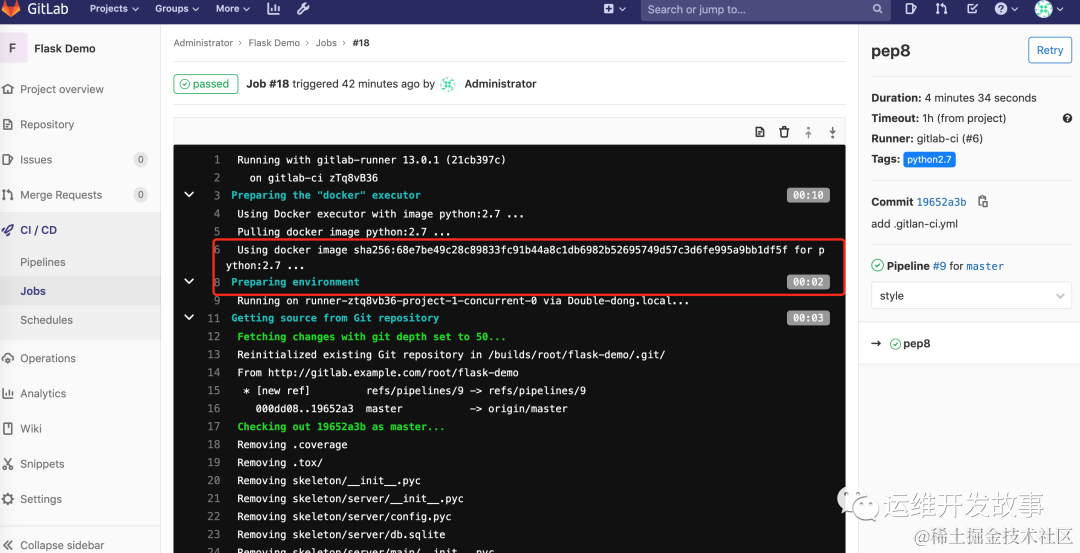Show the complete raw job log

point(760,132)
